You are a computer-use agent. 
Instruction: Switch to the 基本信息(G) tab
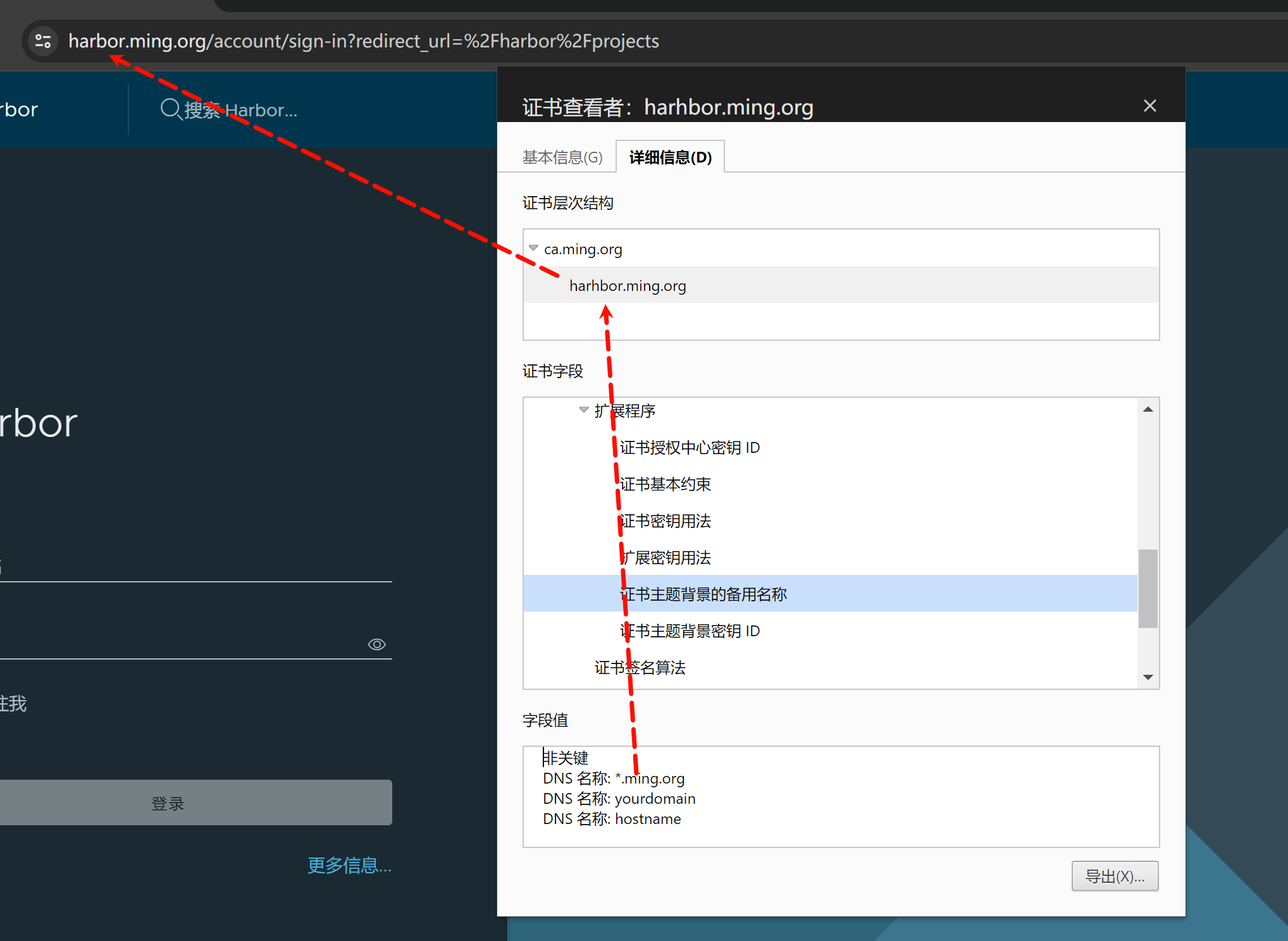[562, 157]
